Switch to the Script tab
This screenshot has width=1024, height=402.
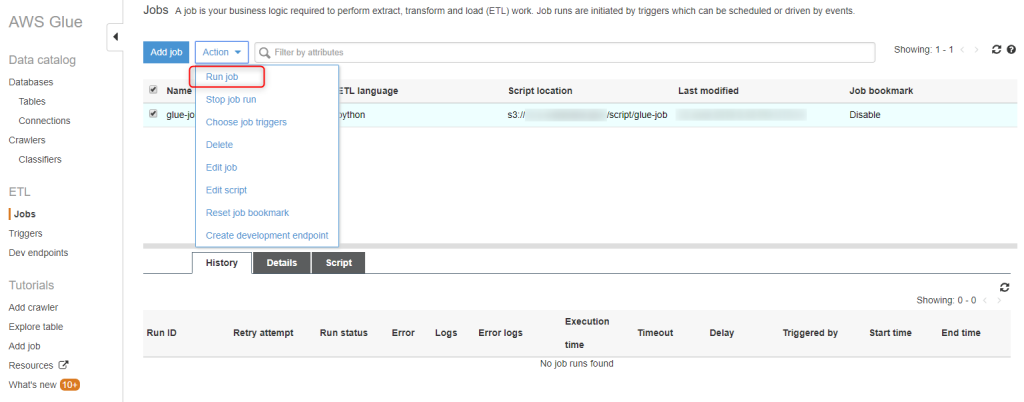click(x=338, y=263)
